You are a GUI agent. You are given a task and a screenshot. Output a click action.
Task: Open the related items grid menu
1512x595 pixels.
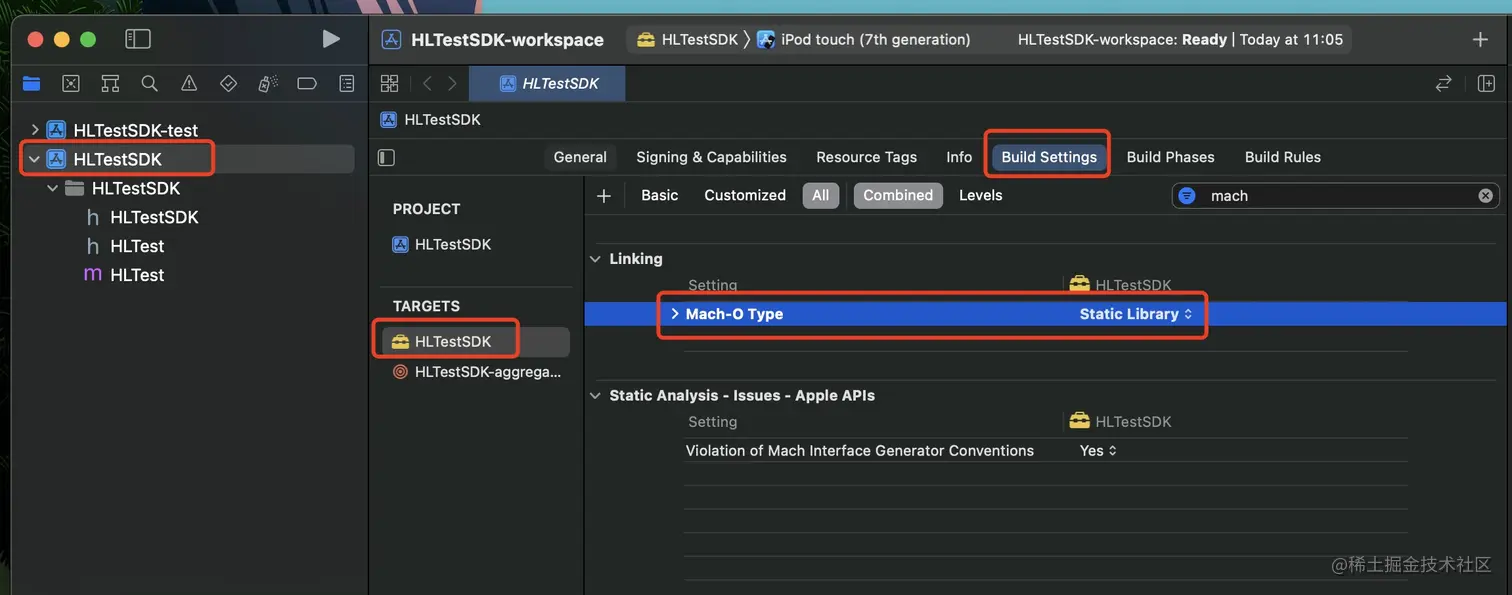click(390, 83)
